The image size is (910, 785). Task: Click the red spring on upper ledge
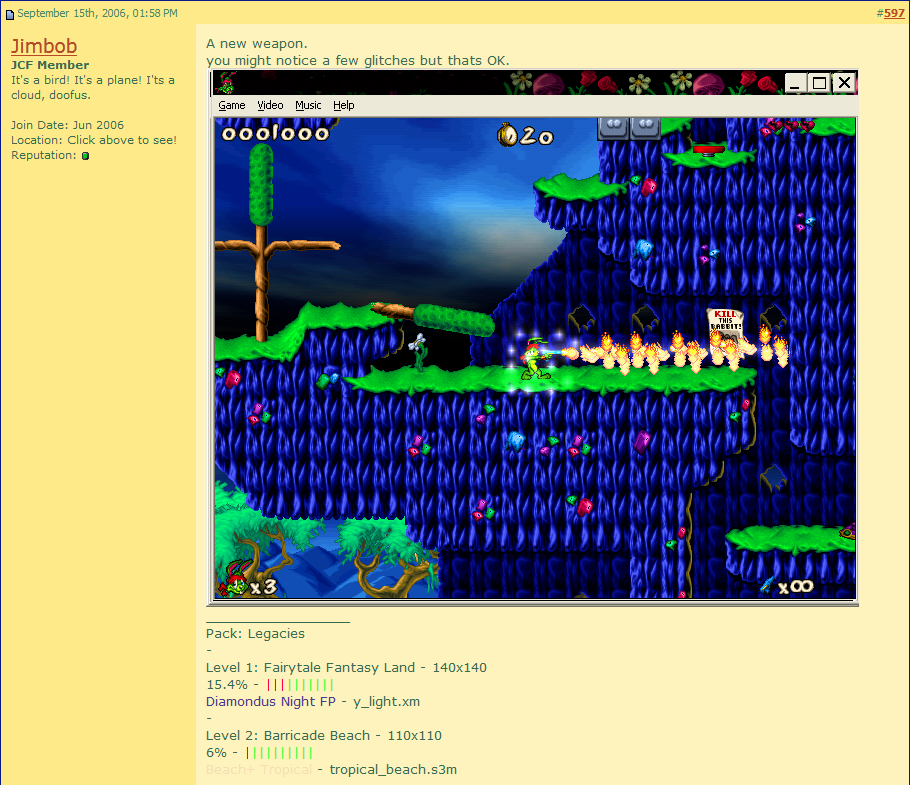[709, 151]
